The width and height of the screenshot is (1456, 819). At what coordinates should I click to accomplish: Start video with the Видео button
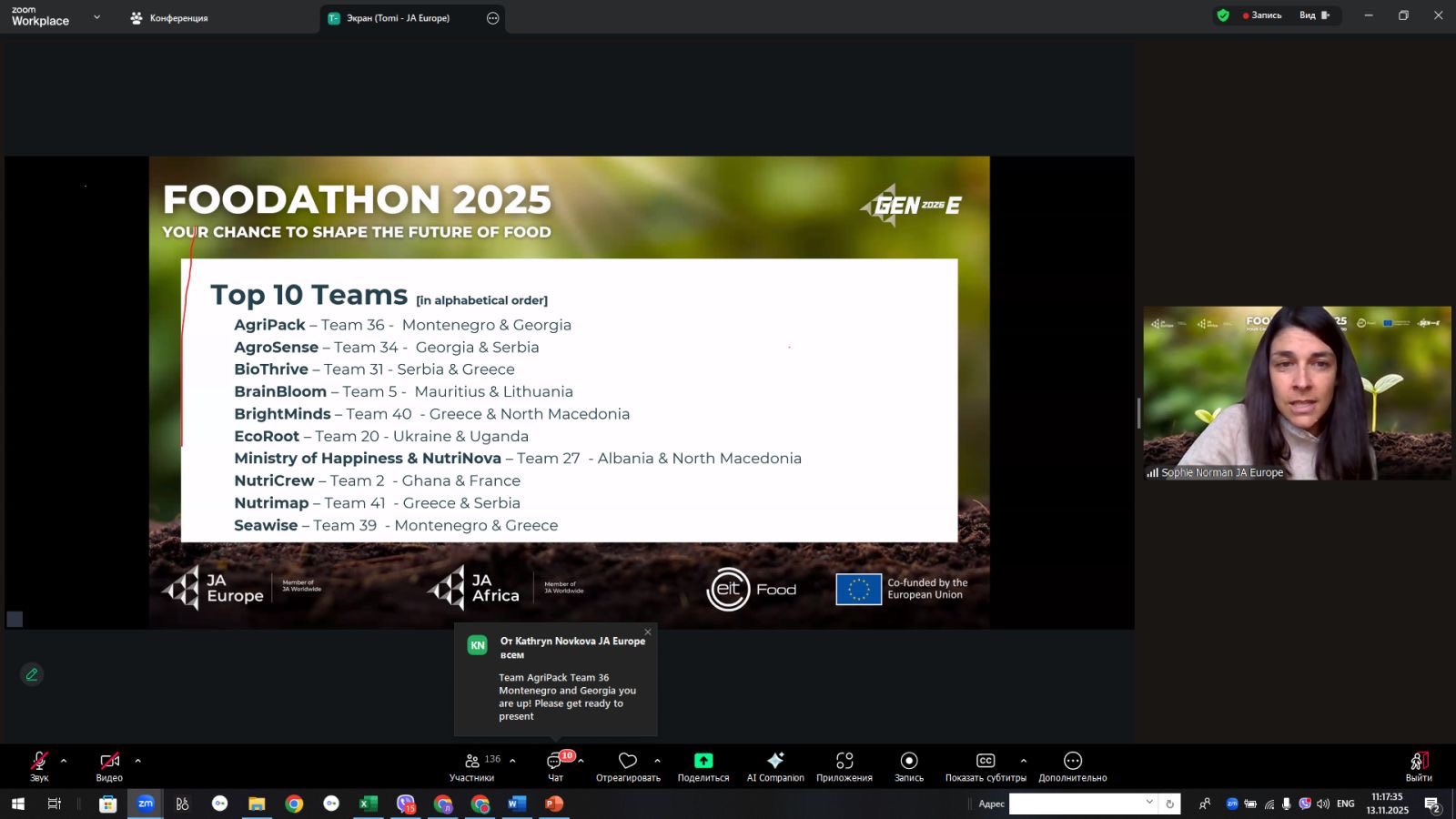[109, 765]
